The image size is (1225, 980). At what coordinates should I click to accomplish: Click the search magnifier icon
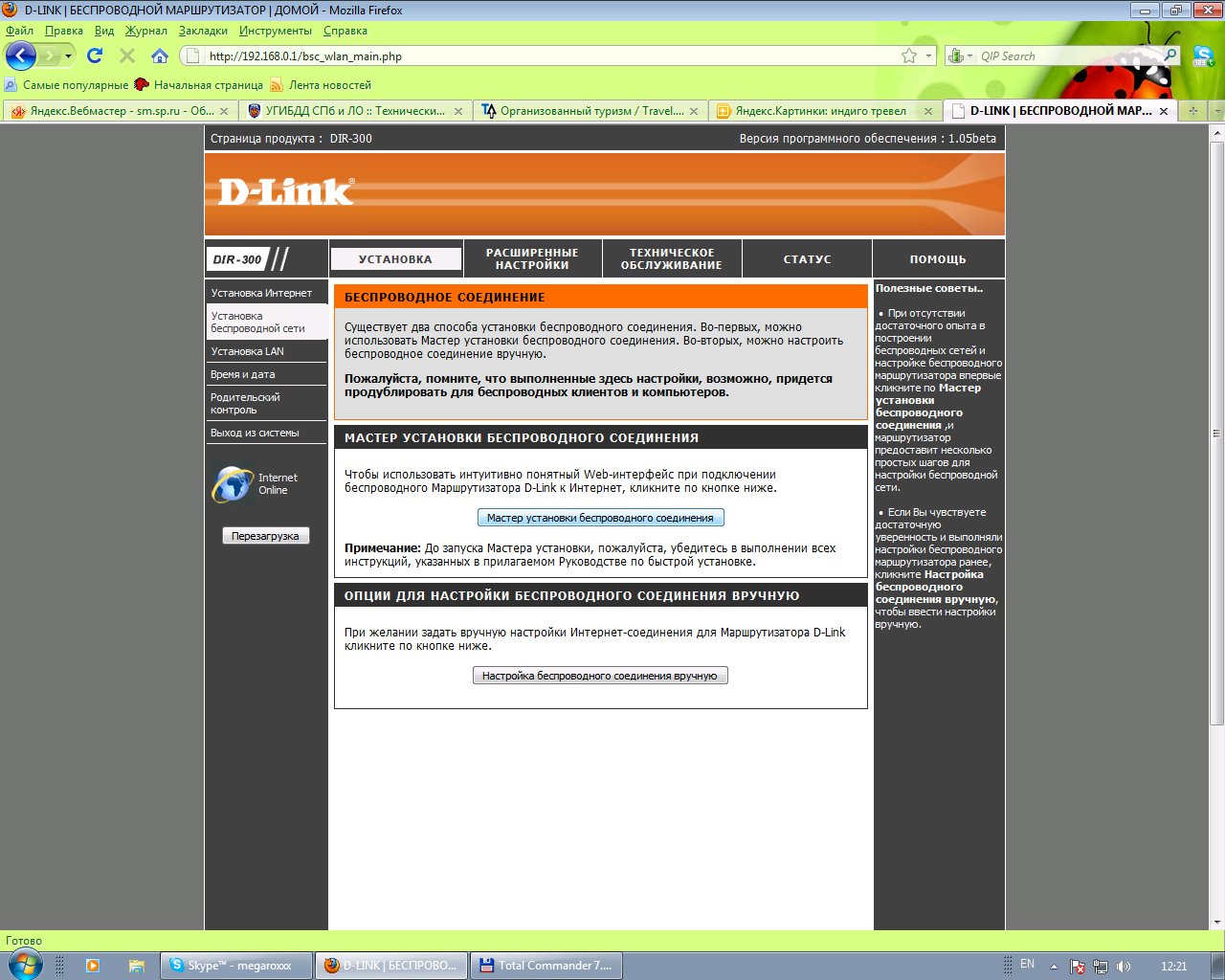click(1170, 56)
